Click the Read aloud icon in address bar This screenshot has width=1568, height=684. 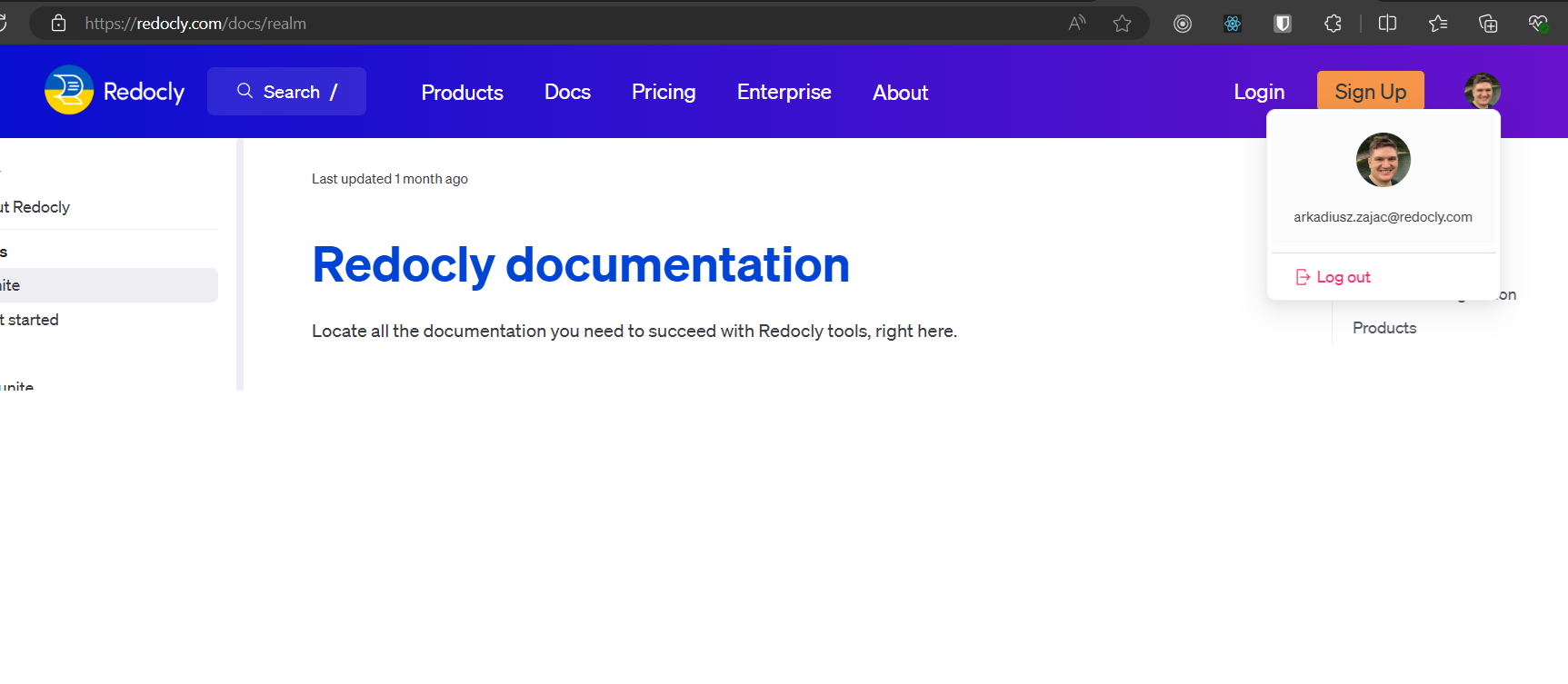tap(1077, 24)
